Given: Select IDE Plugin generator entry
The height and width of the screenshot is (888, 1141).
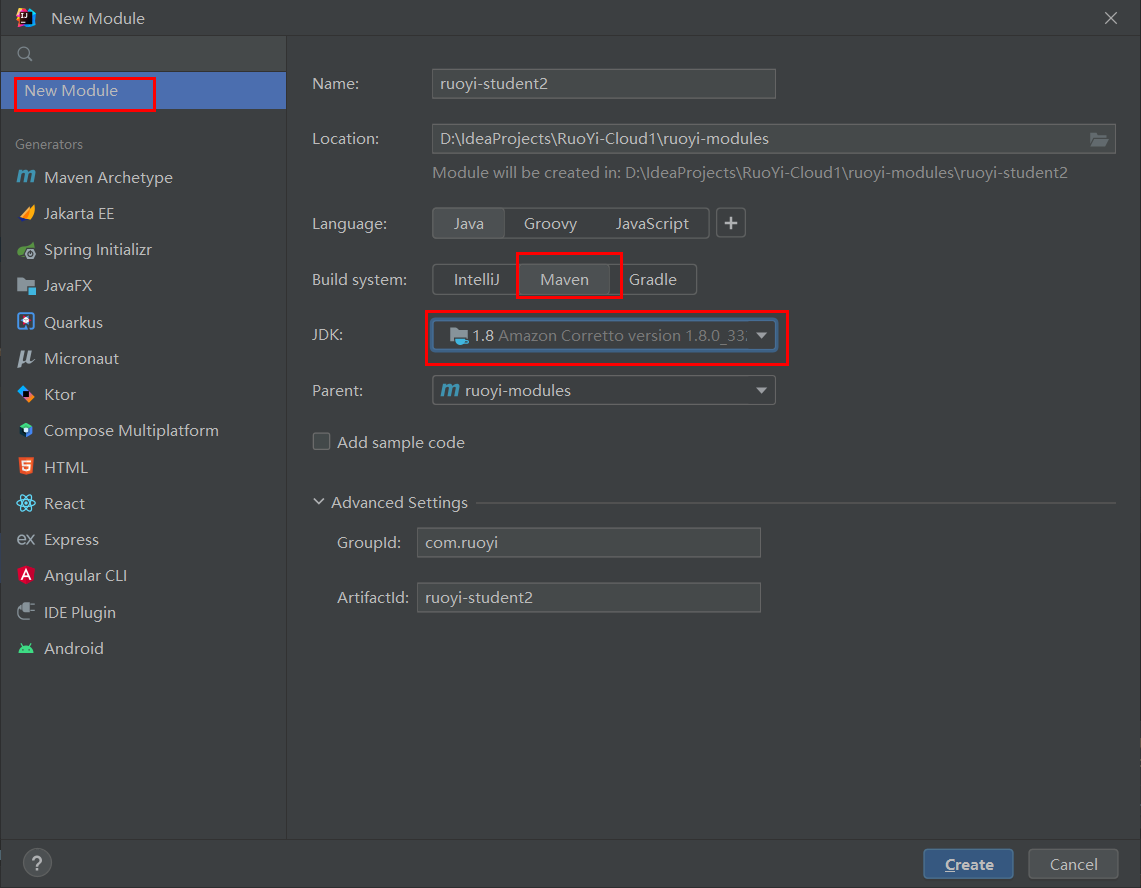Looking at the screenshot, I should [x=143, y=612].
